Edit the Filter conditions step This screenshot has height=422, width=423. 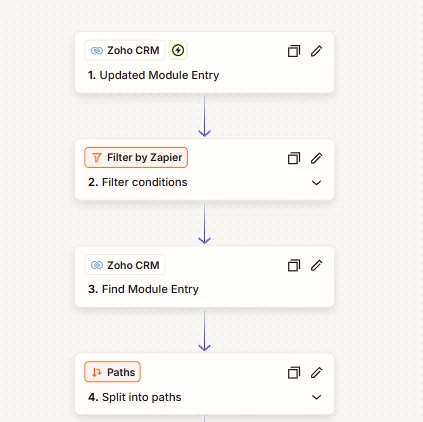(x=316, y=158)
